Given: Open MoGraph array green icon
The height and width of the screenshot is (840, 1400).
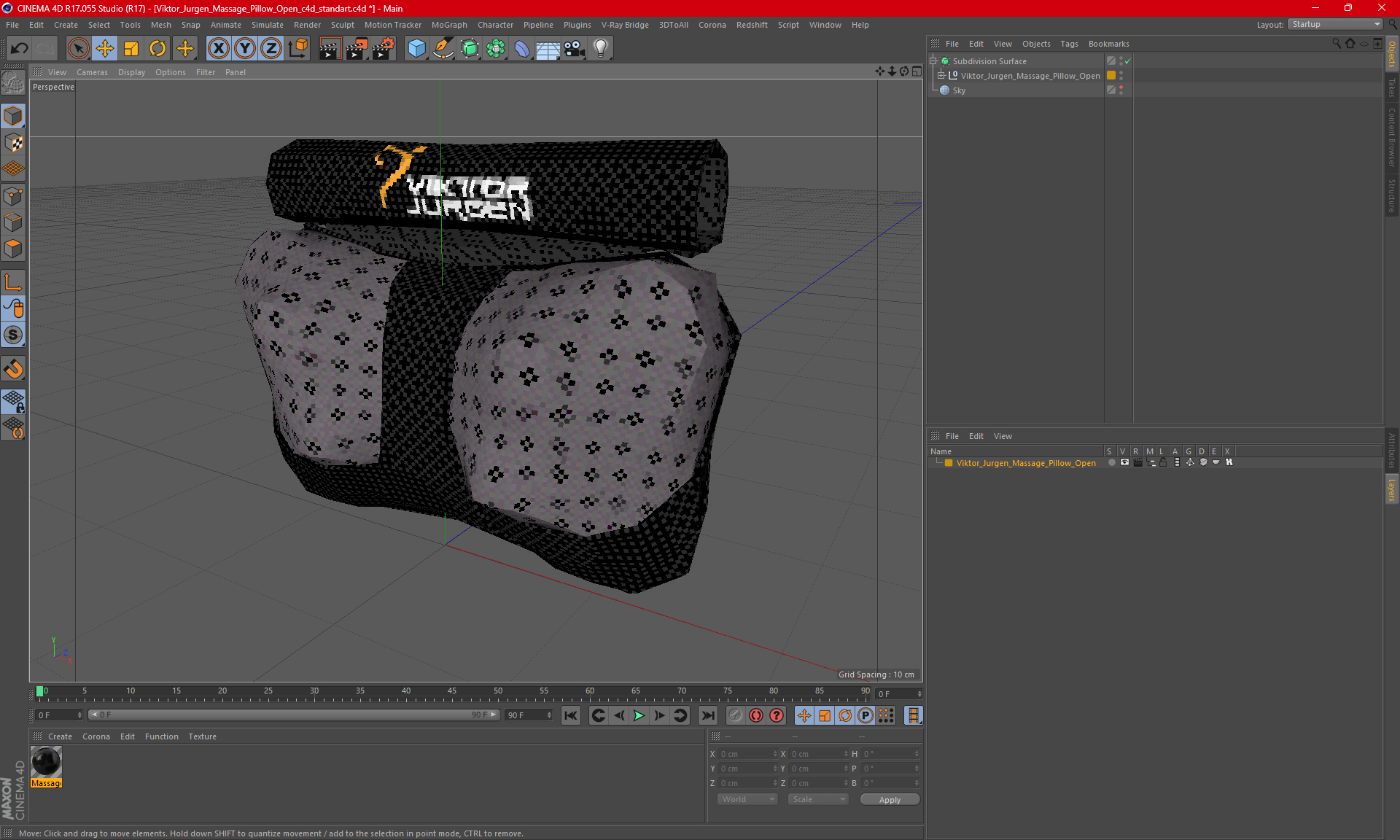Looking at the screenshot, I should (496, 49).
